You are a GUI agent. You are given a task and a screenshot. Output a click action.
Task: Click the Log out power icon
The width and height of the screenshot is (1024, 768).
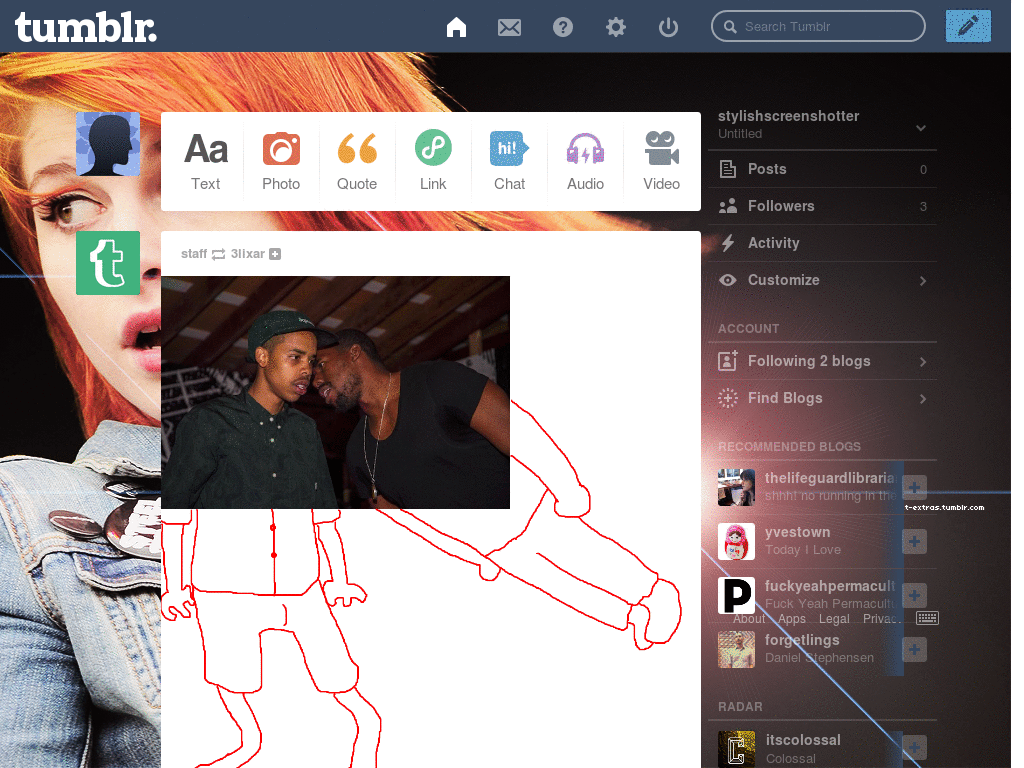pyautogui.click(x=668, y=27)
